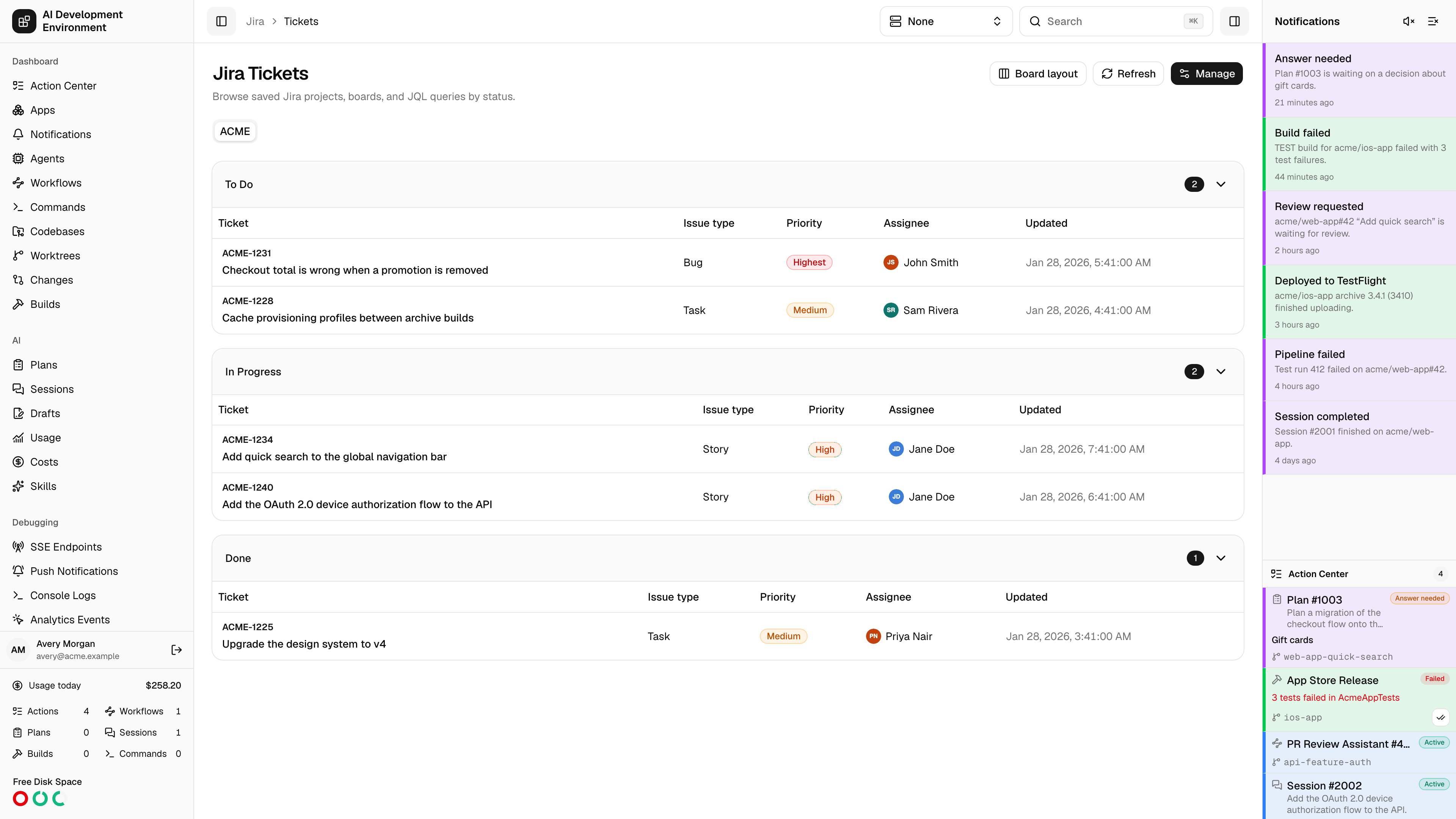Image resolution: width=1456 pixels, height=819 pixels.
Task: Click the red disk space ring
Action: 20,799
